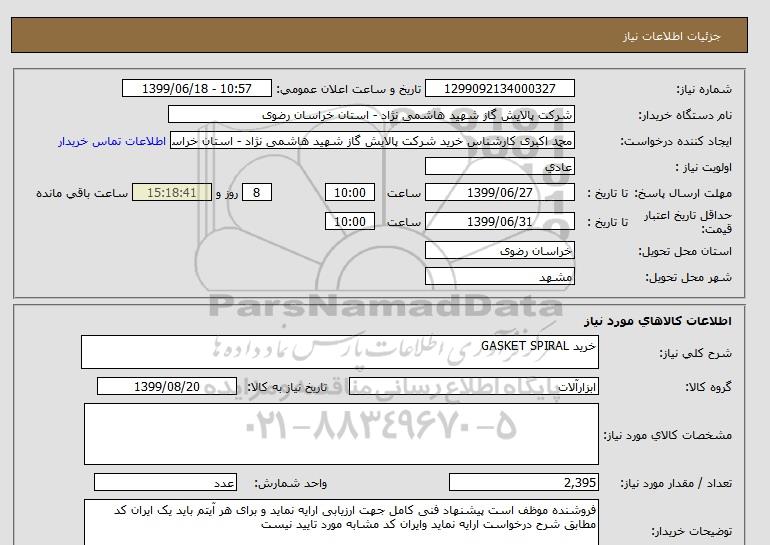Select the label واحد شمارش

tap(291, 483)
